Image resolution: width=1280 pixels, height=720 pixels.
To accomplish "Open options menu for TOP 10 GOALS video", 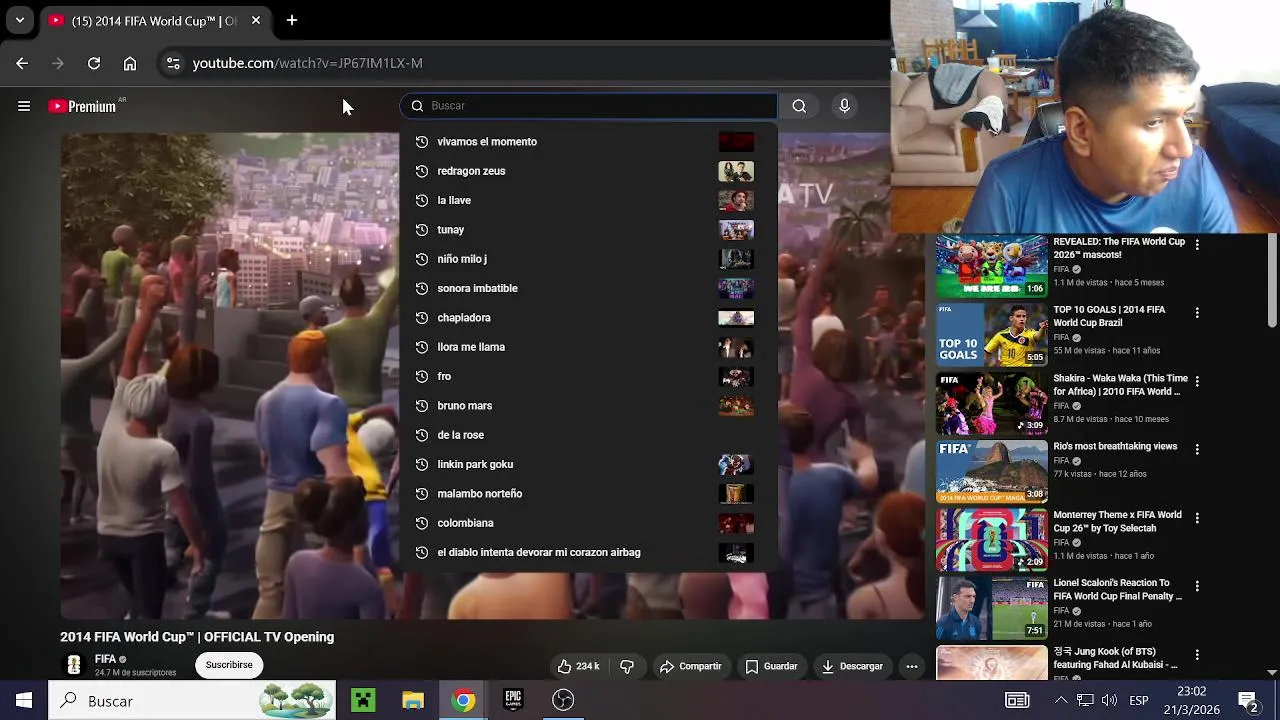I will point(1197,312).
